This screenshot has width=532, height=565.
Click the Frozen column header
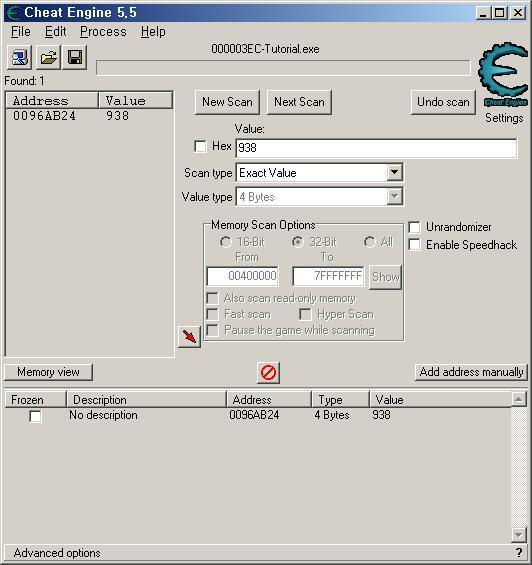click(36, 400)
